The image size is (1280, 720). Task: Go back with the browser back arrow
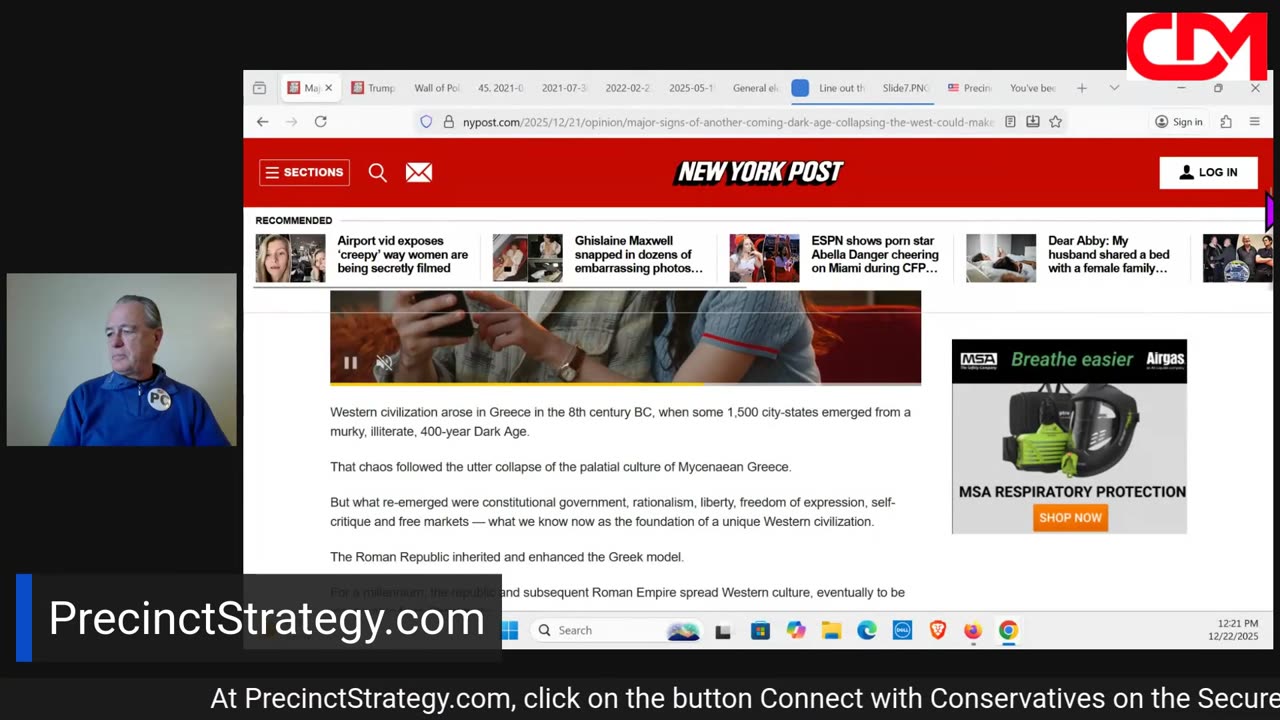262,121
